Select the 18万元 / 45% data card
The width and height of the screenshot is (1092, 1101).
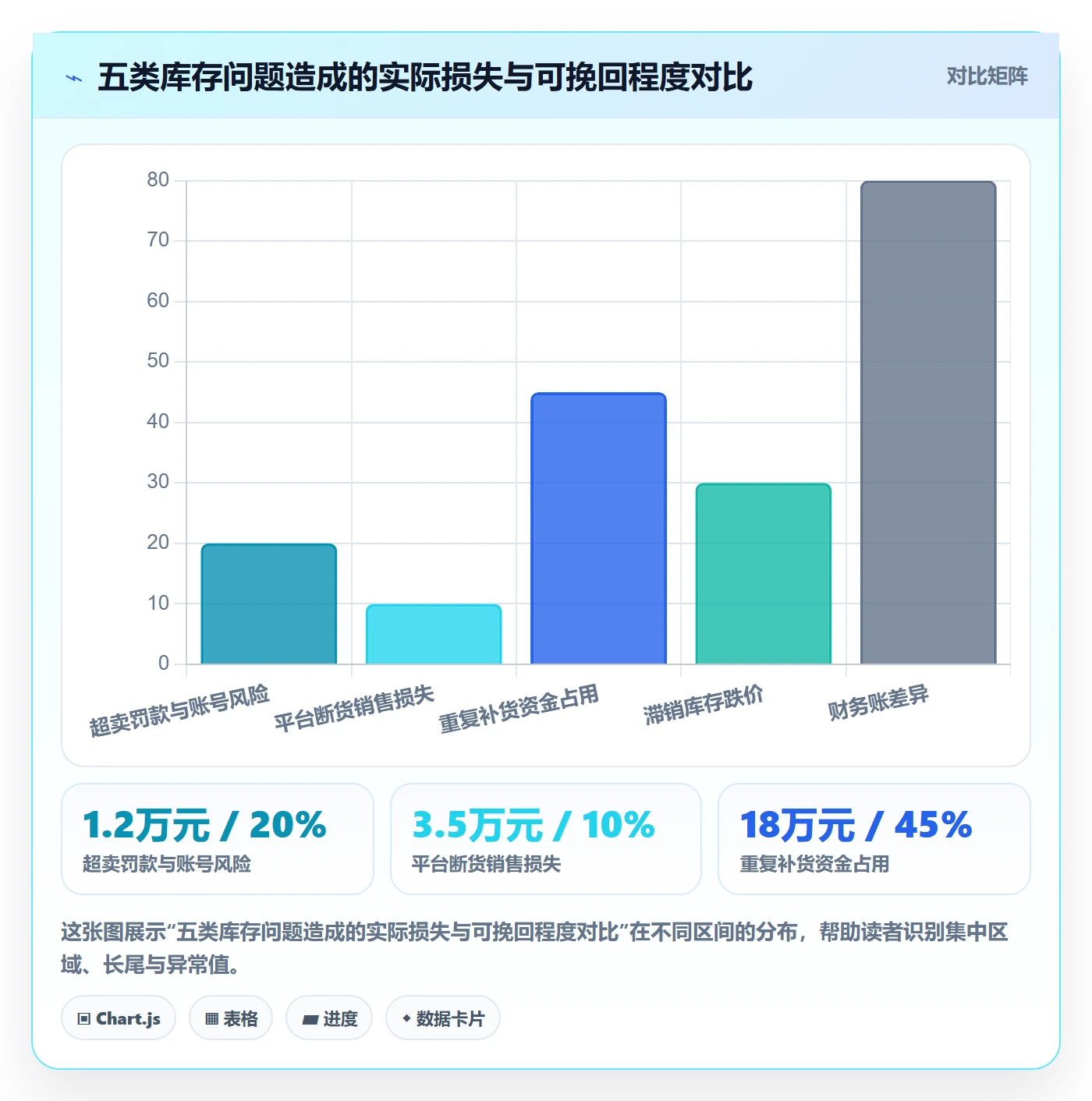click(874, 839)
